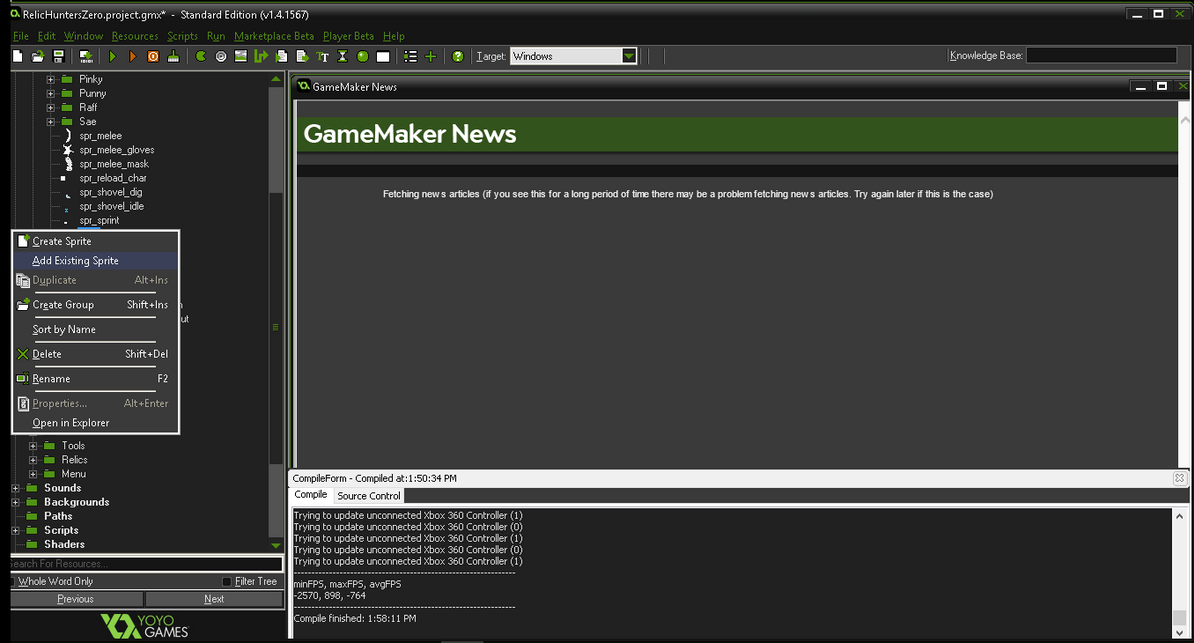Click the New project toolbar icon

pos(18,56)
